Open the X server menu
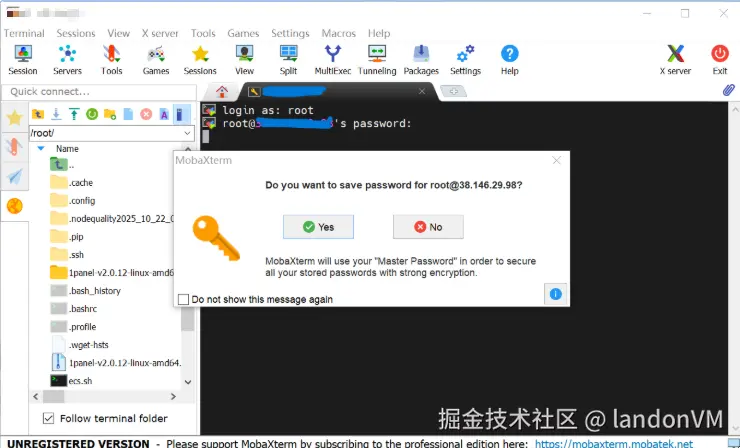 [x=160, y=33]
